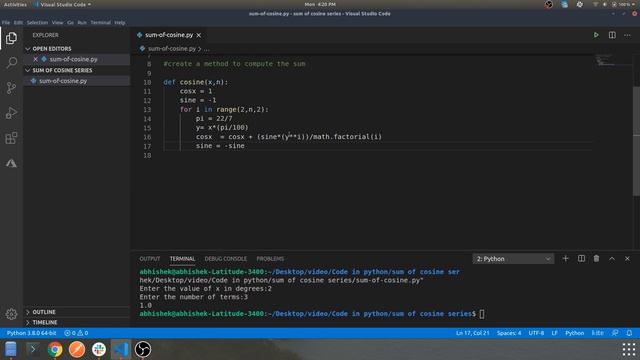Open the Manage gear in activity bar
The image size is (640, 360).
11,313
